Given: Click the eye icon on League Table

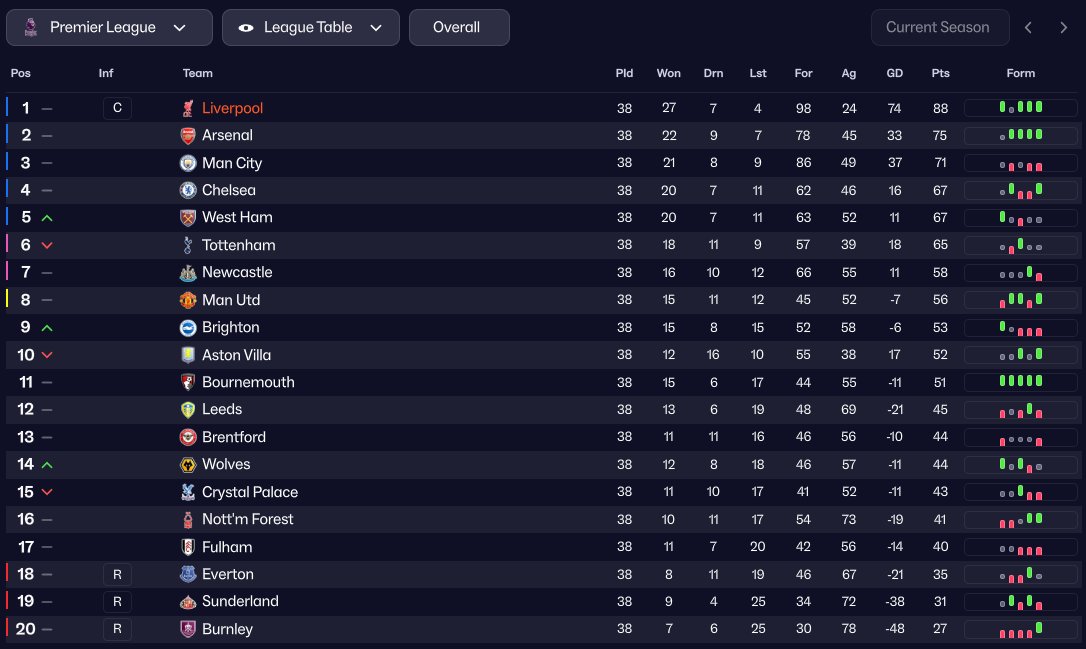Looking at the screenshot, I should click(x=246, y=28).
